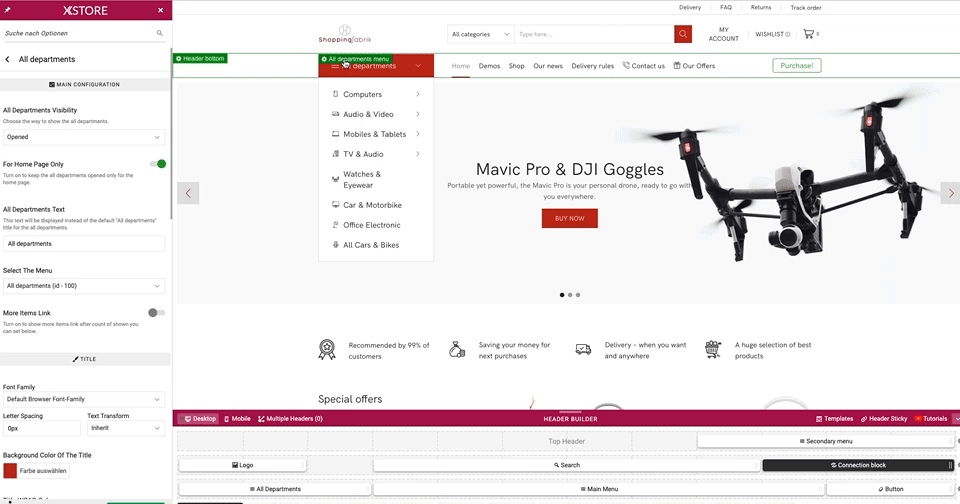Open the Delivery rules menu item

(x=593, y=66)
